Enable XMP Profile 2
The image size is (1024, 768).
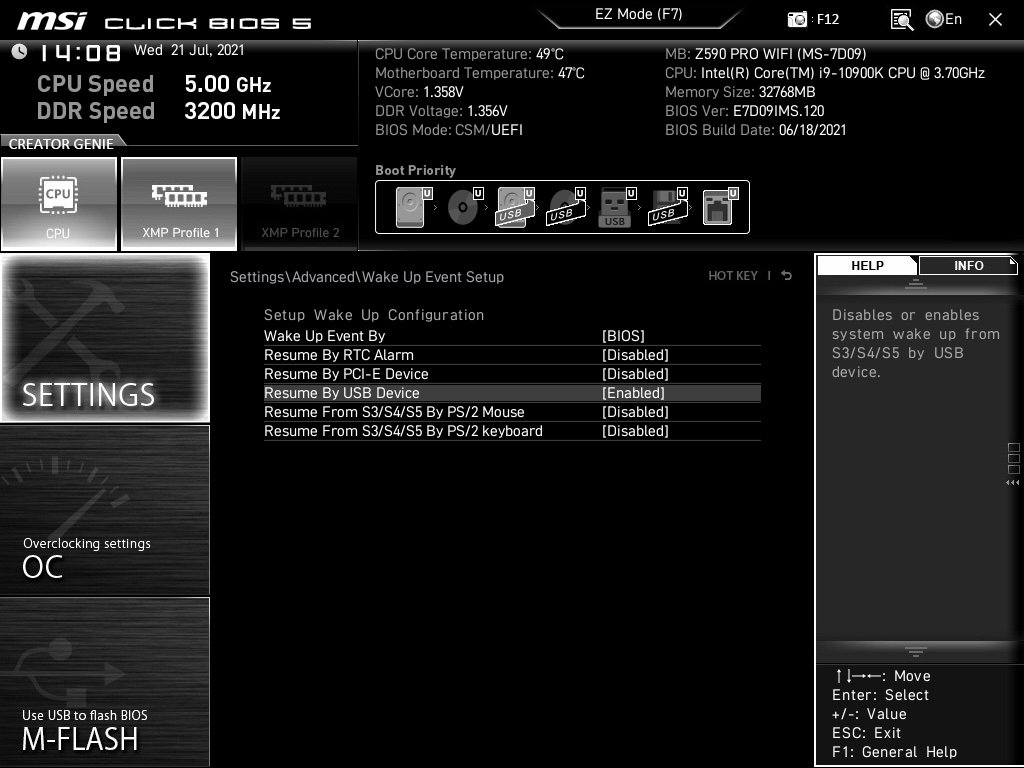[x=300, y=204]
